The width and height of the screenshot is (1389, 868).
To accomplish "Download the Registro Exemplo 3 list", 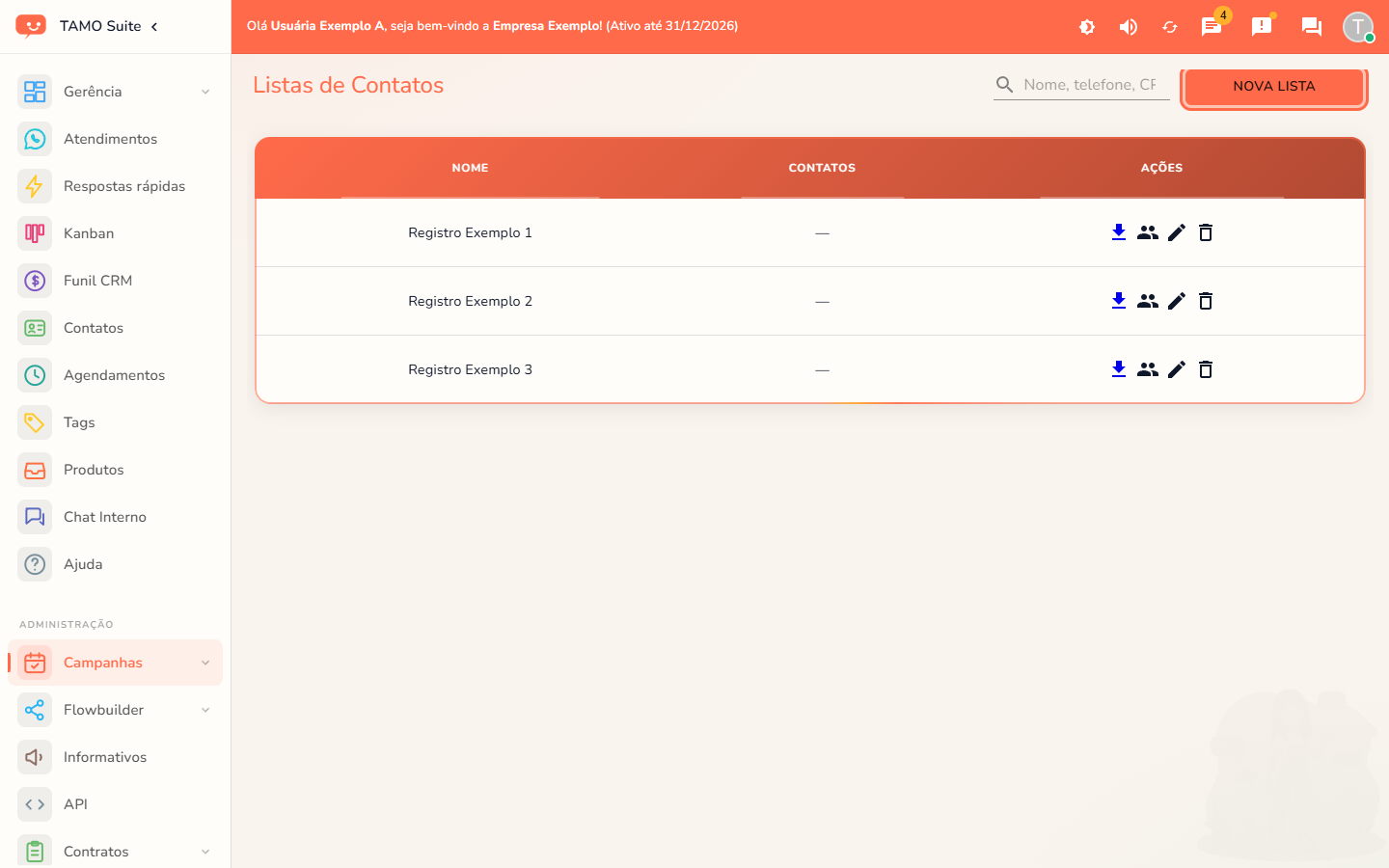I will click(1119, 369).
